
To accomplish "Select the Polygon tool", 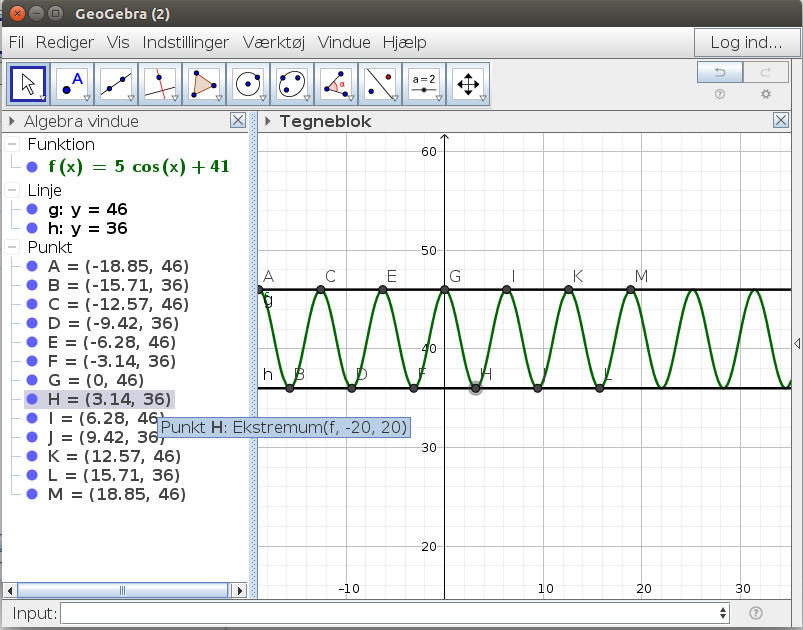I will 204,84.
